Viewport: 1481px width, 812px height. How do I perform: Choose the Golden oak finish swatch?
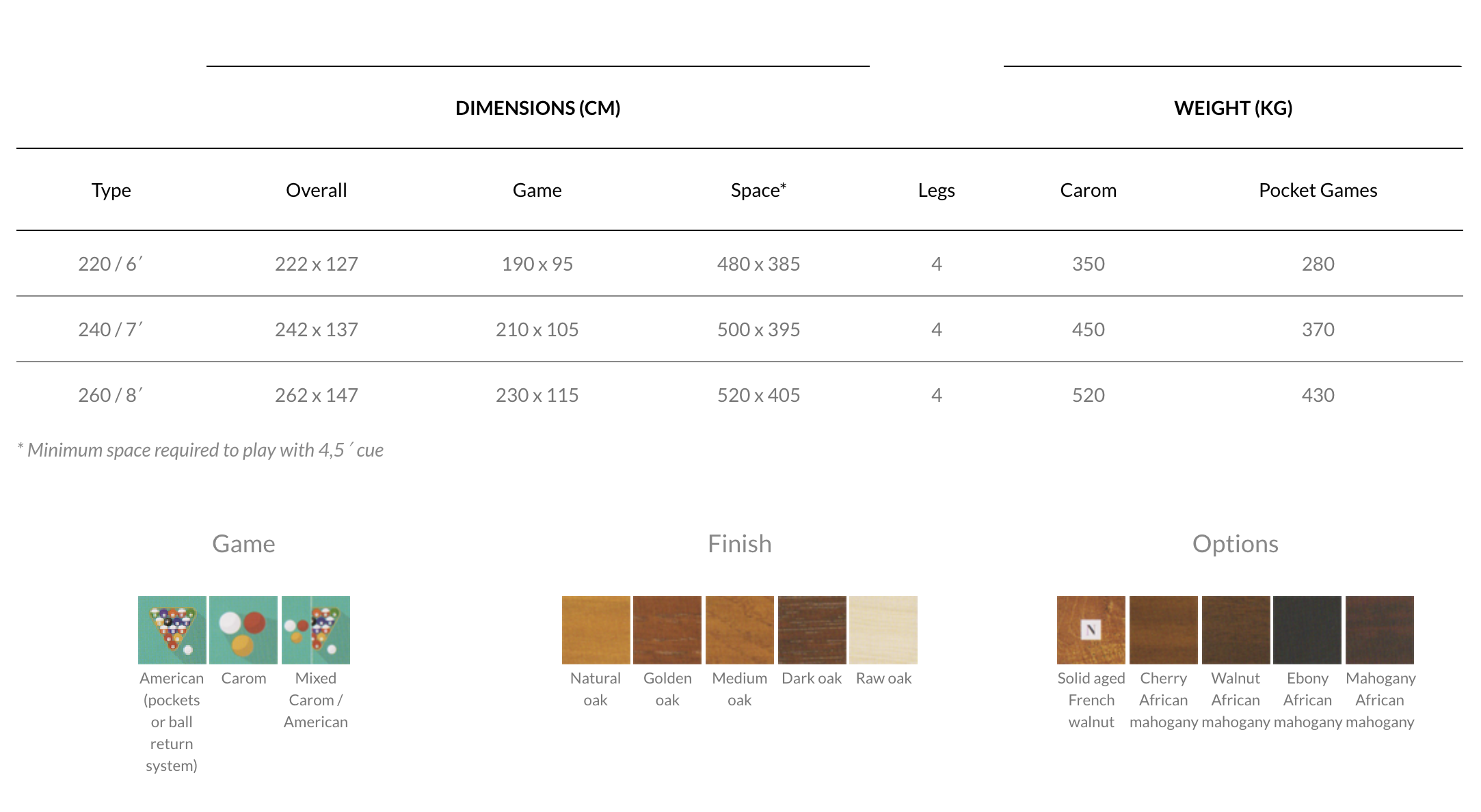coord(667,630)
